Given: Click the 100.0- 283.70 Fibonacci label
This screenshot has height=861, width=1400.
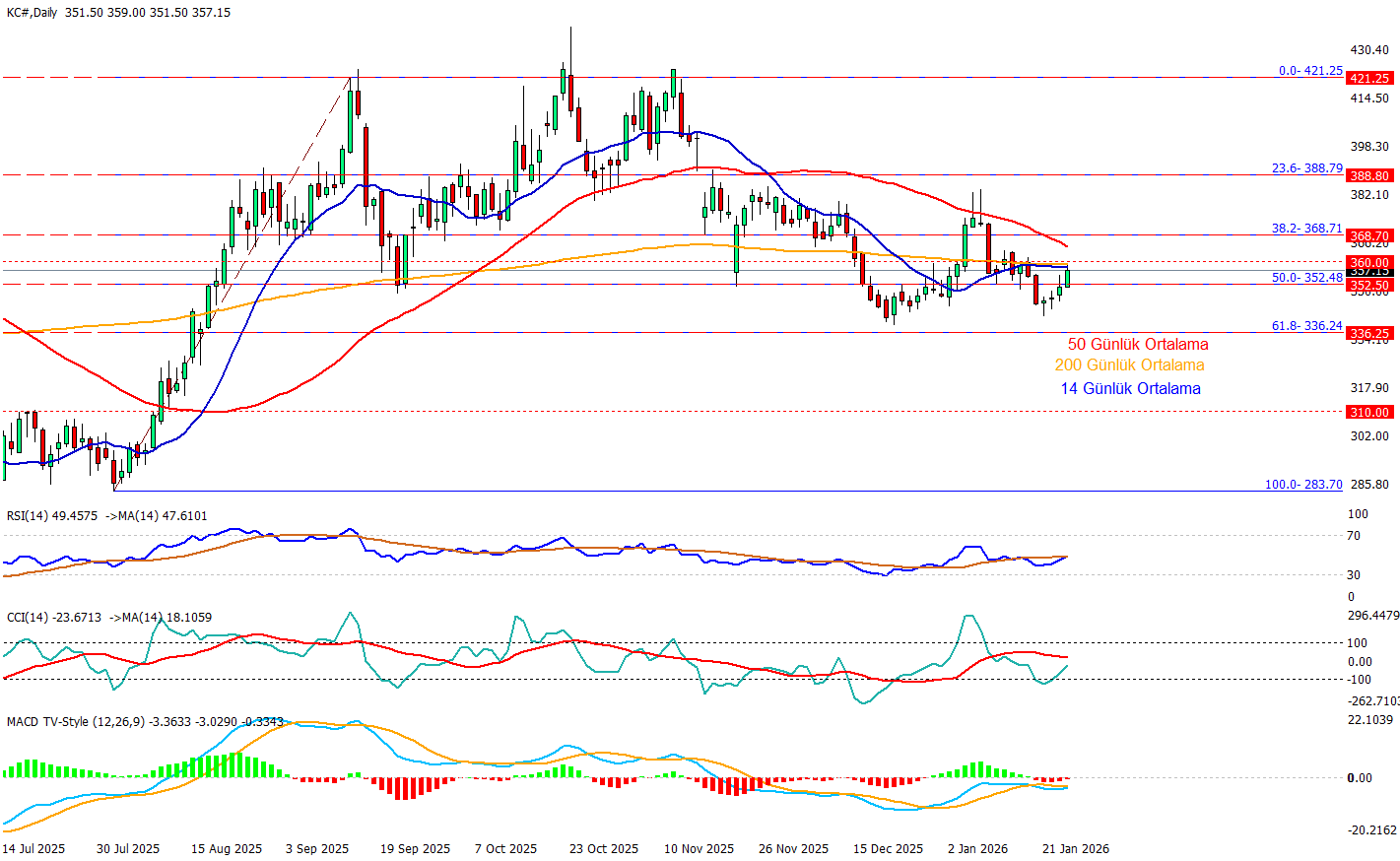Looking at the screenshot, I should pyautogui.click(x=1303, y=485).
